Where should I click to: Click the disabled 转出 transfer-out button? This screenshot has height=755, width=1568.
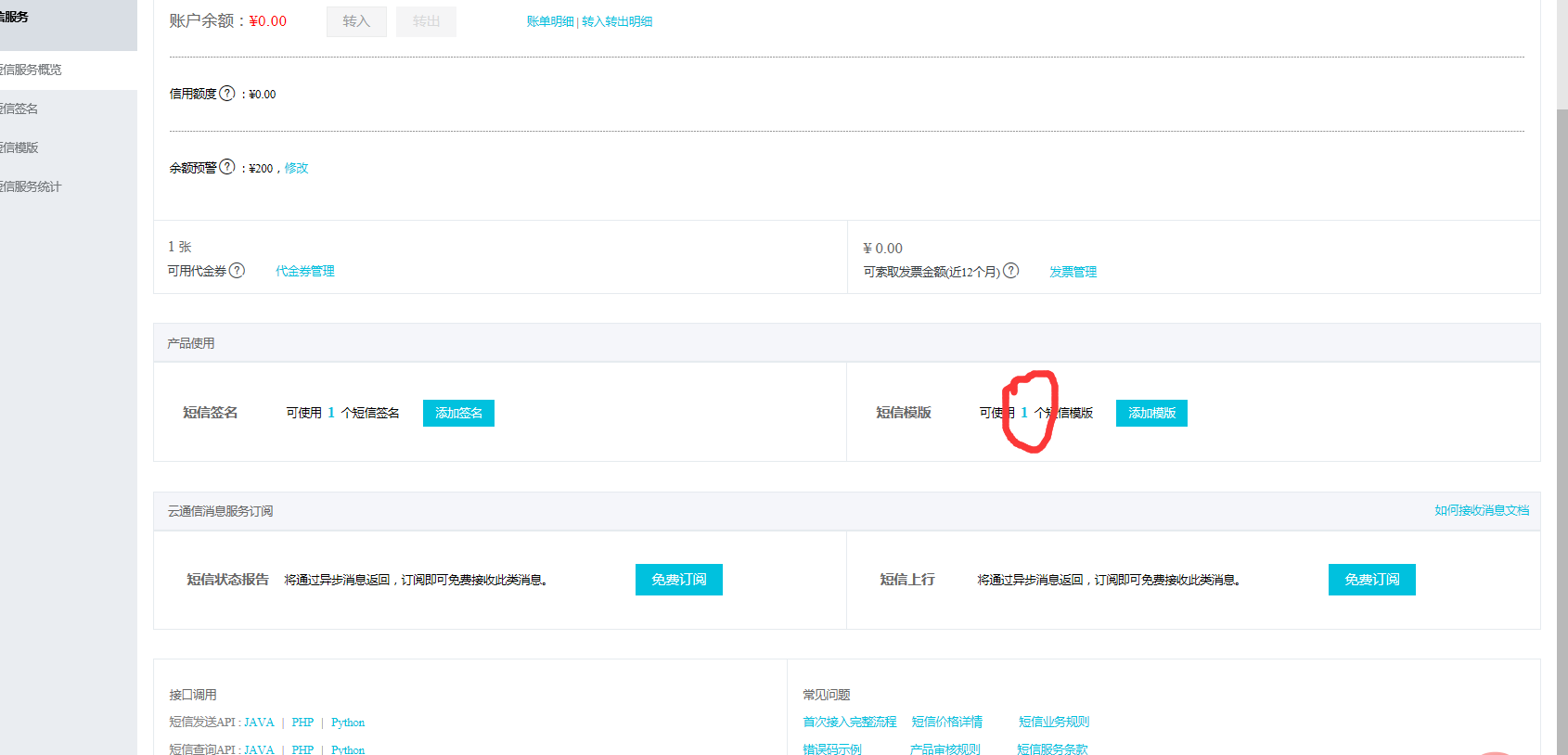tap(426, 21)
